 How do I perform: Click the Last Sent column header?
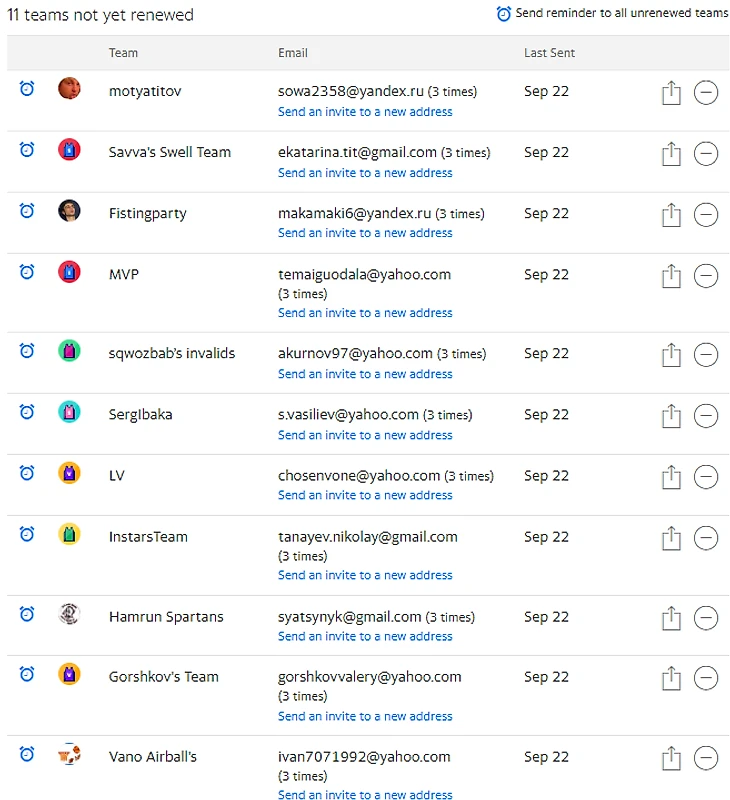(x=549, y=53)
